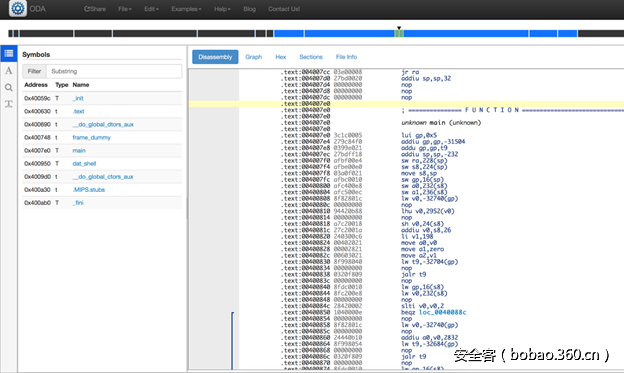Open the File dropdown menu
Image resolution: width=624 pixels, height=373 pixels.
[x=125, y=9]
